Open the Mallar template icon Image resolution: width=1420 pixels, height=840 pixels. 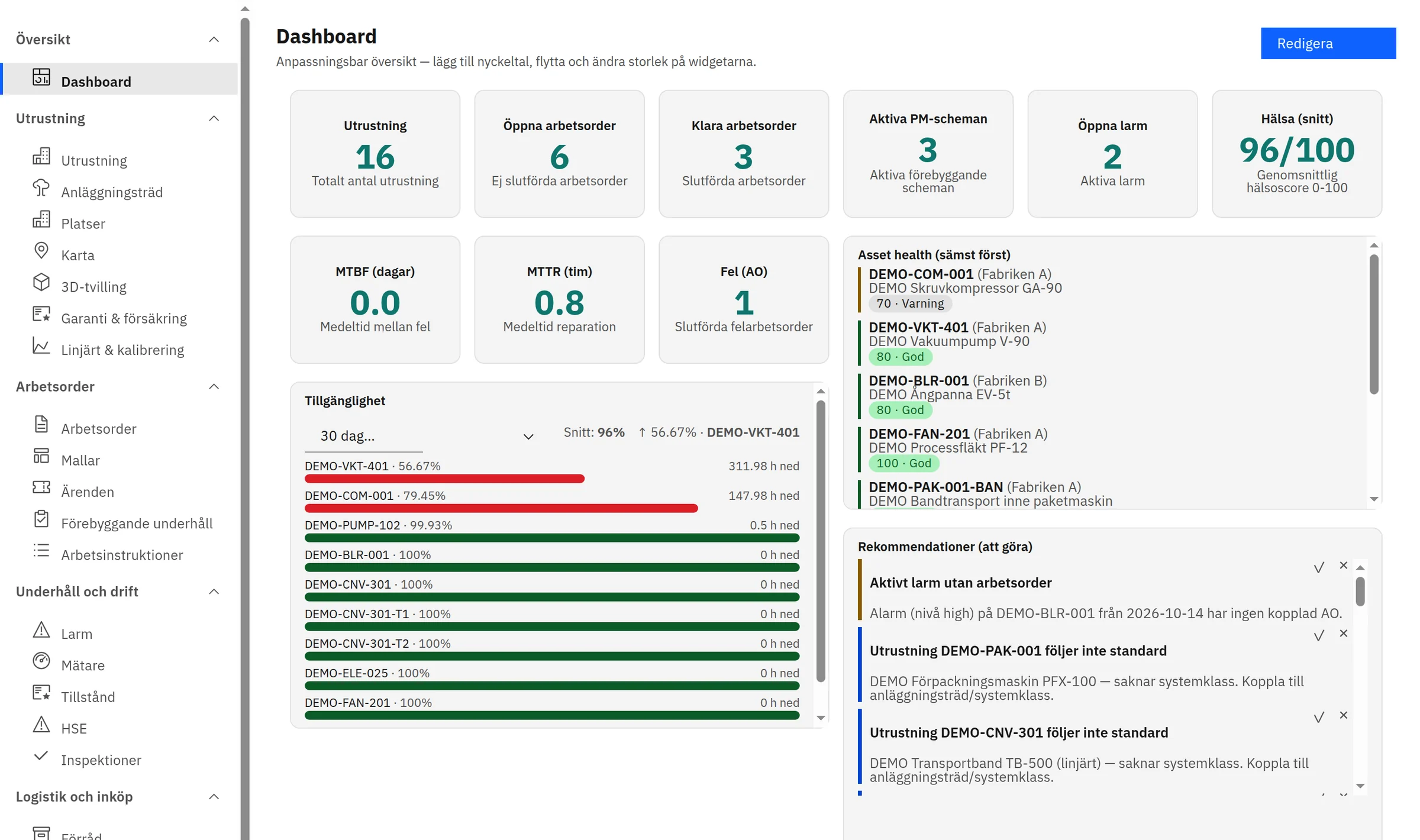point(41,456)
